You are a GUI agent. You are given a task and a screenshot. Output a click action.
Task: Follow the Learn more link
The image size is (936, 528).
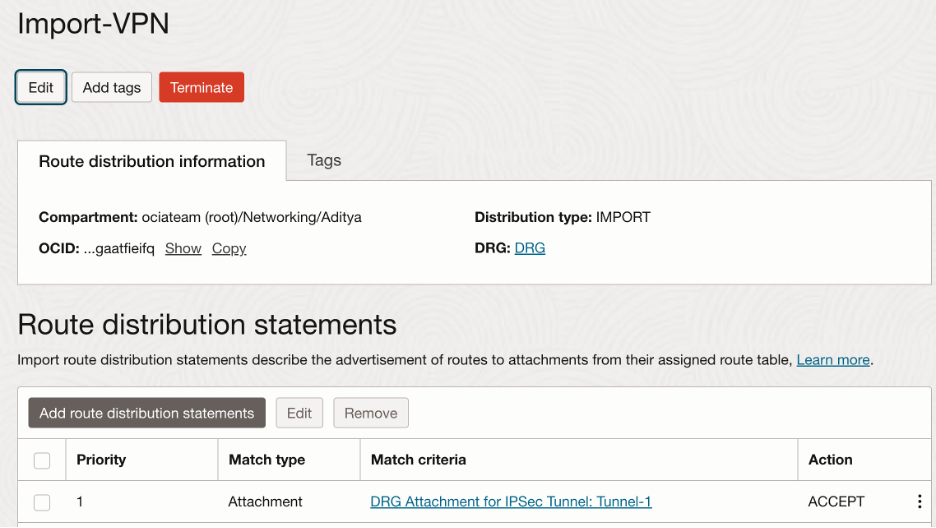833,360
